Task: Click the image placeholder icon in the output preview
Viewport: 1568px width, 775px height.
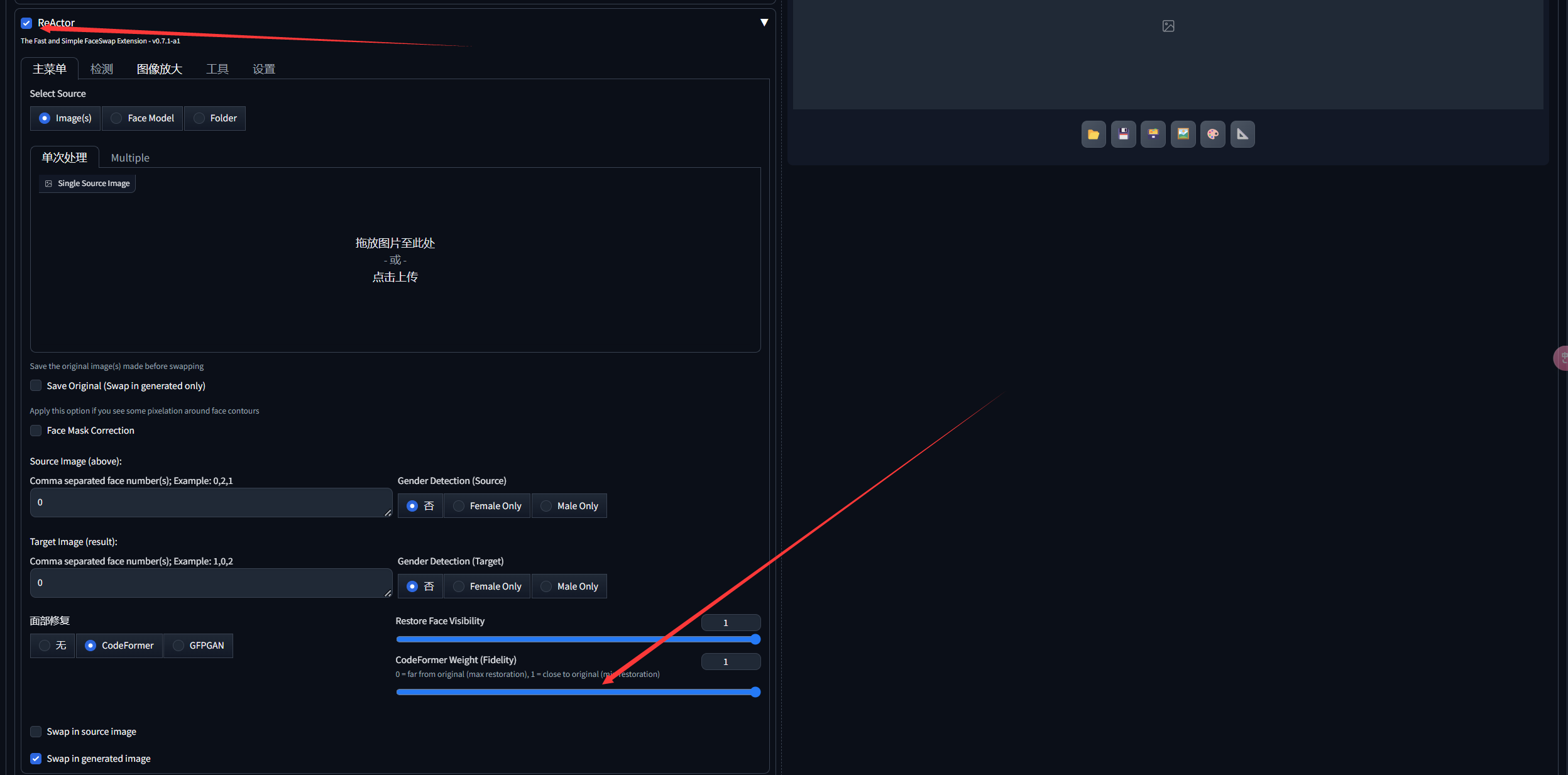Action: pos(1168,26)
